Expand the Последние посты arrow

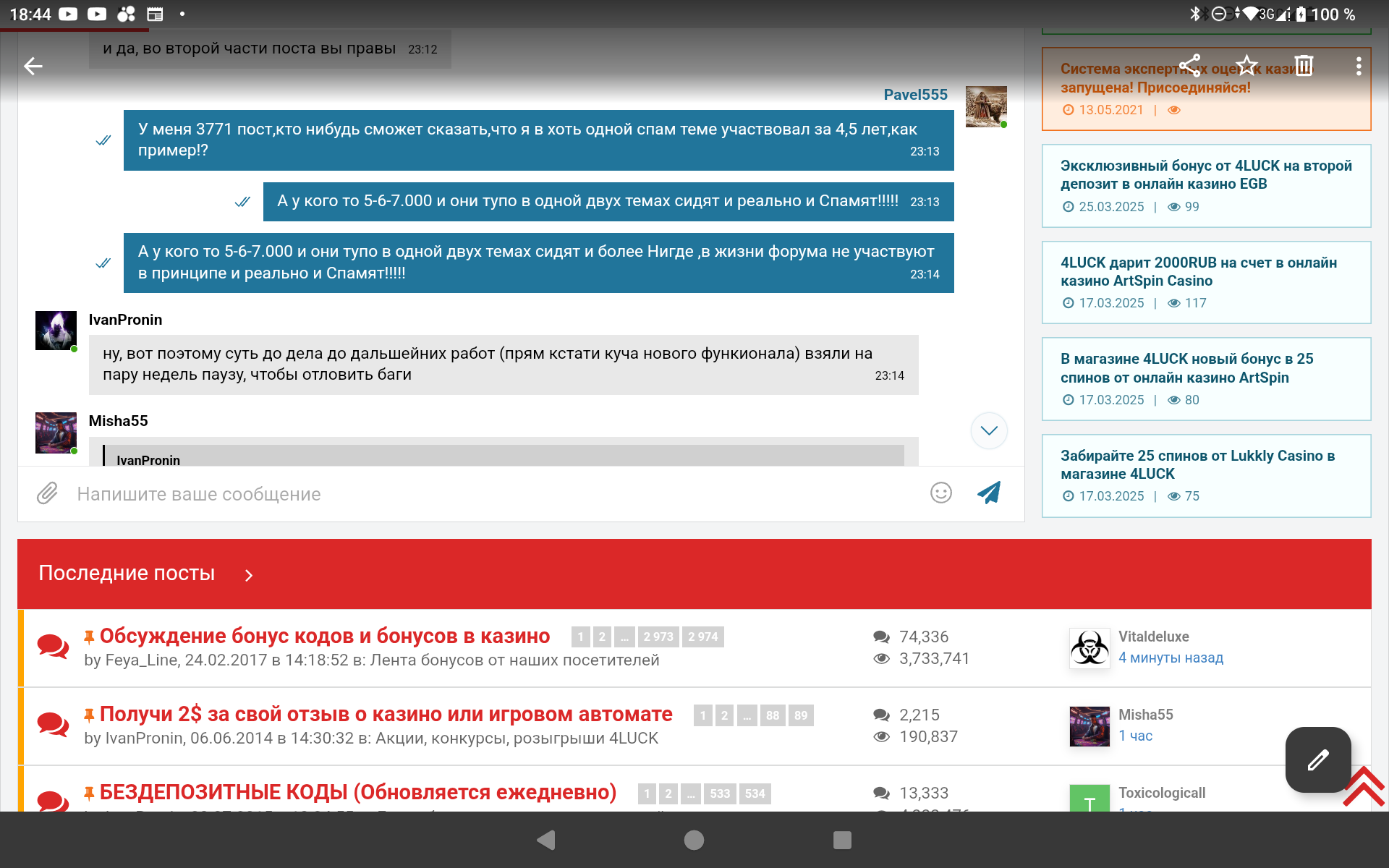coord(249,575)
